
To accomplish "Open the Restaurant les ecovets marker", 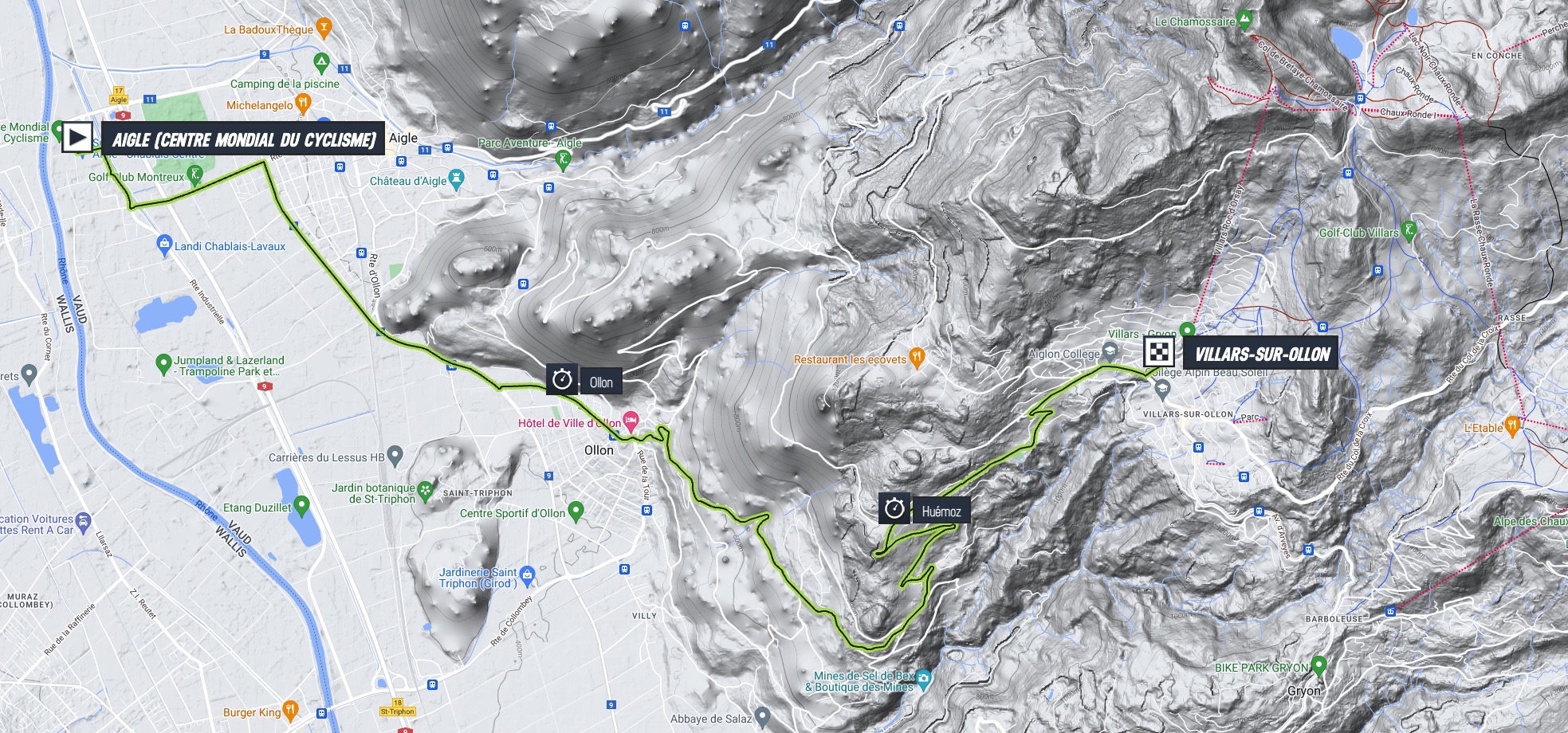I will click(917, 358).
